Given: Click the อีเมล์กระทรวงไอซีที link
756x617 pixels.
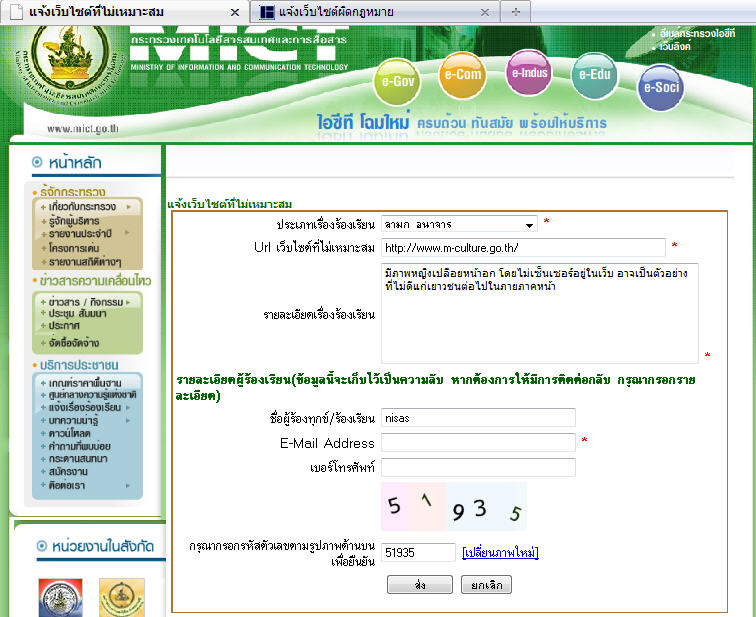Looking at the screenshot, I should tap(697, 33).
